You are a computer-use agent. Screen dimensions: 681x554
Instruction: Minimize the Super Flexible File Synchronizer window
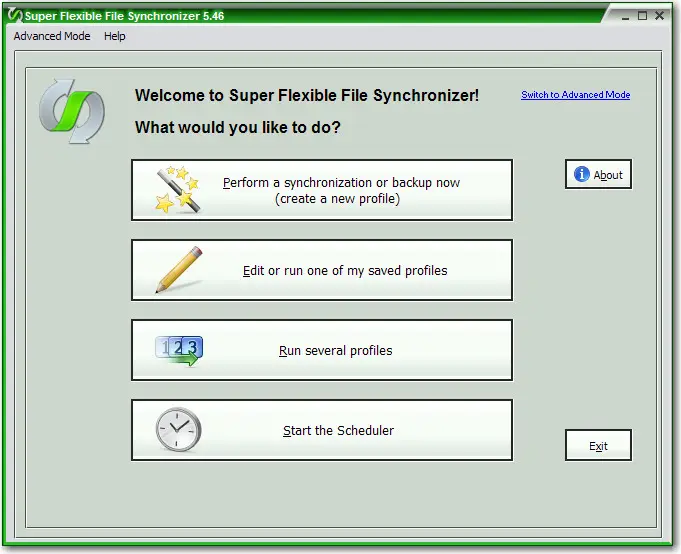(625, 16)
